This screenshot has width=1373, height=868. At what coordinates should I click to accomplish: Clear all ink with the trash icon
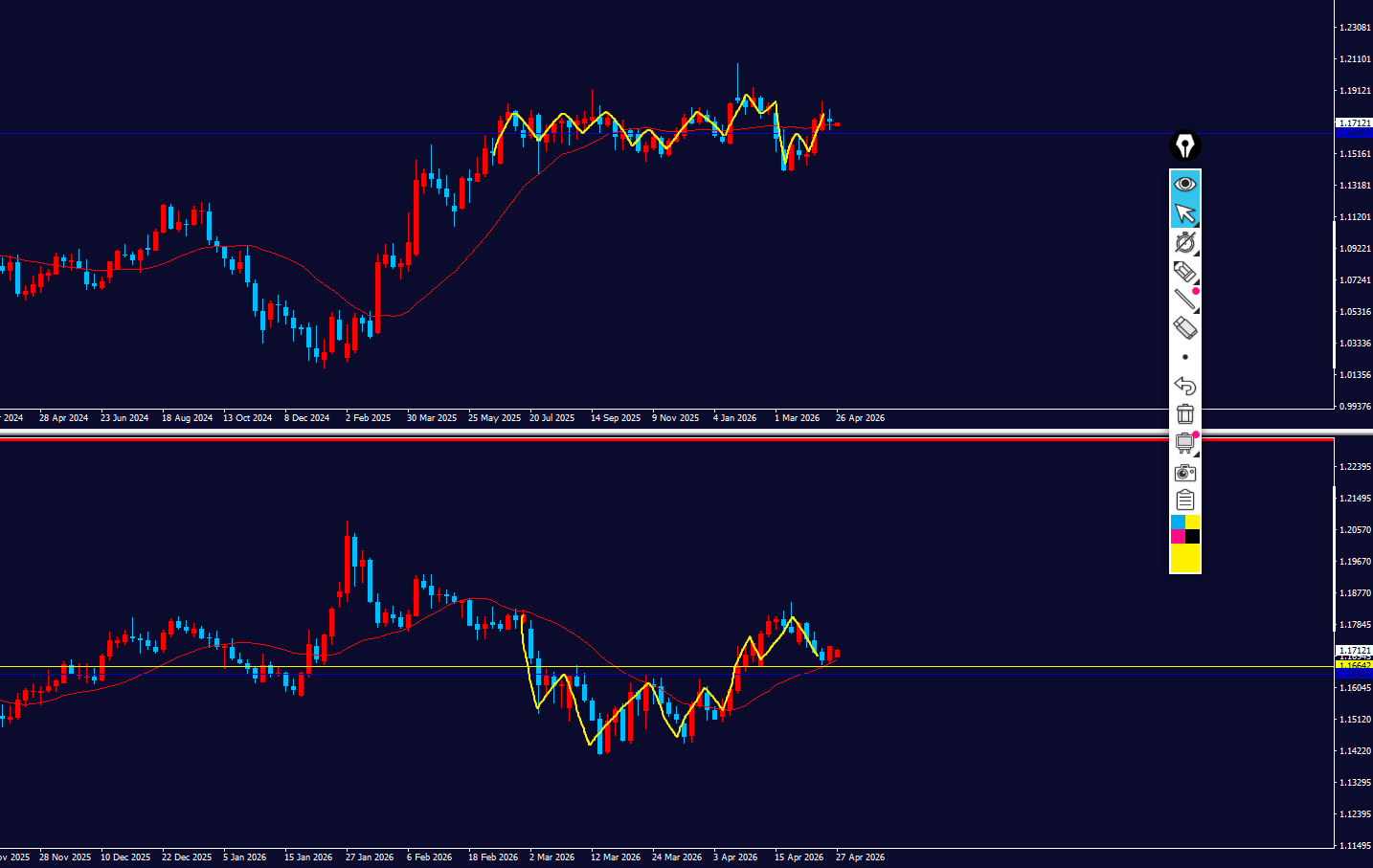tap(1185, 414)
